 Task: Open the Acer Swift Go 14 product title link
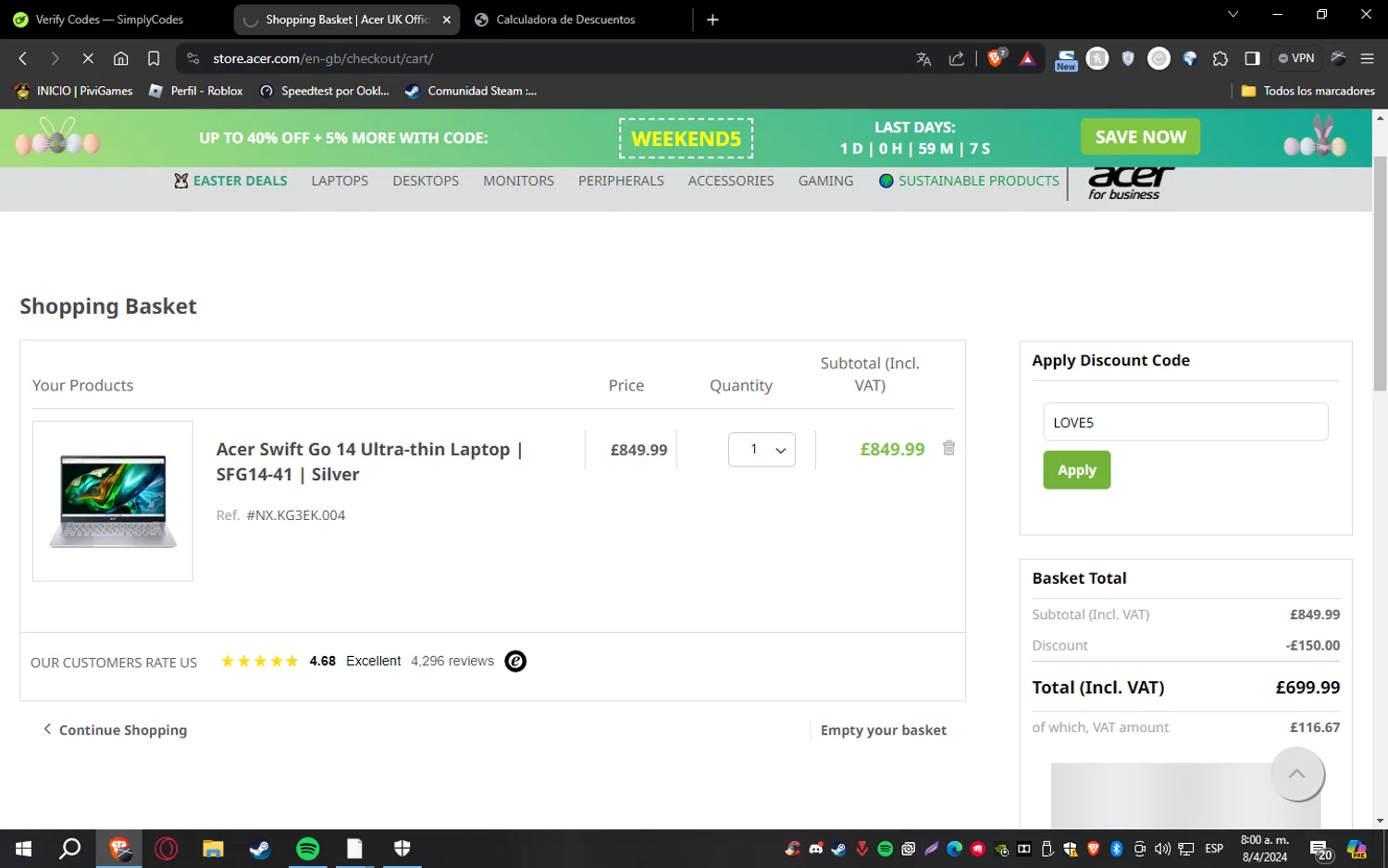[369, 462]
